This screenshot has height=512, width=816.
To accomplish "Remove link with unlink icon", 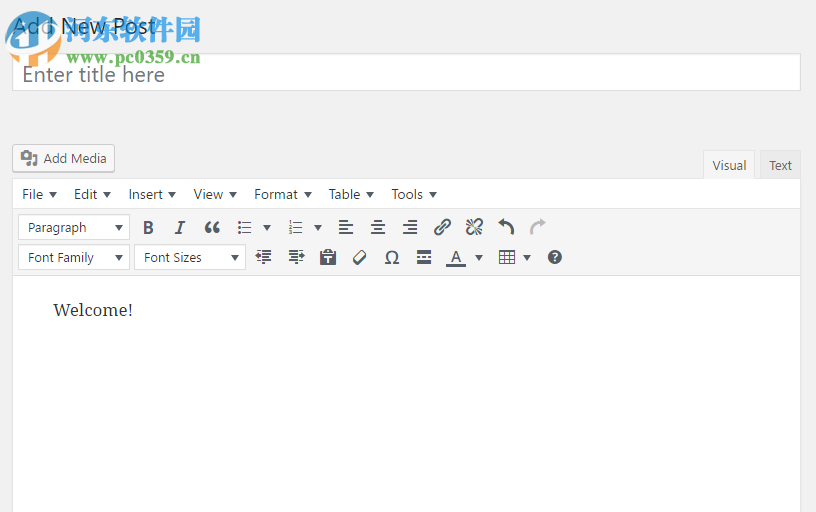I will click(474, 227).
